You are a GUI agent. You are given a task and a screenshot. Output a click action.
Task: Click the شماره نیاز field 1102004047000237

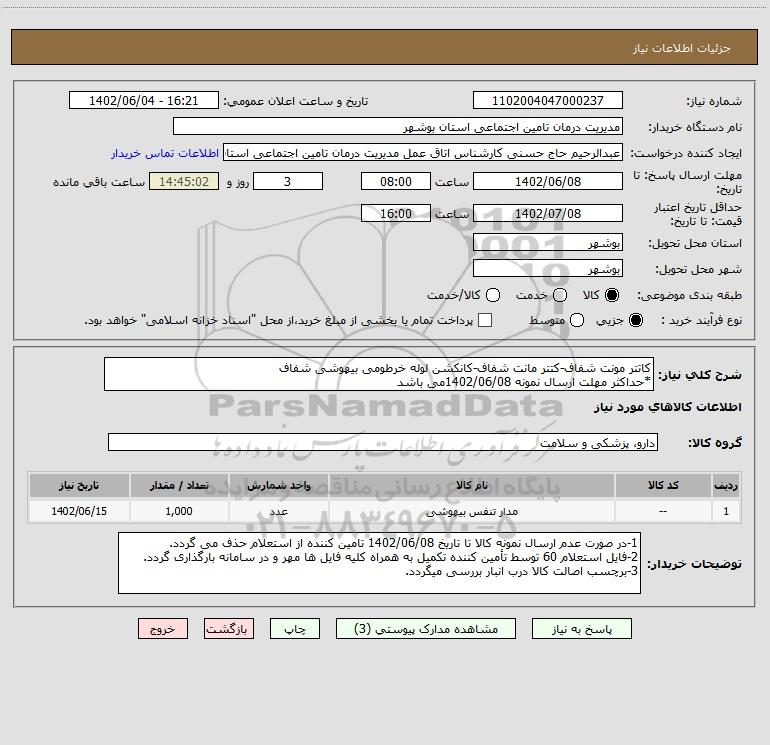(x=548, y=101)
